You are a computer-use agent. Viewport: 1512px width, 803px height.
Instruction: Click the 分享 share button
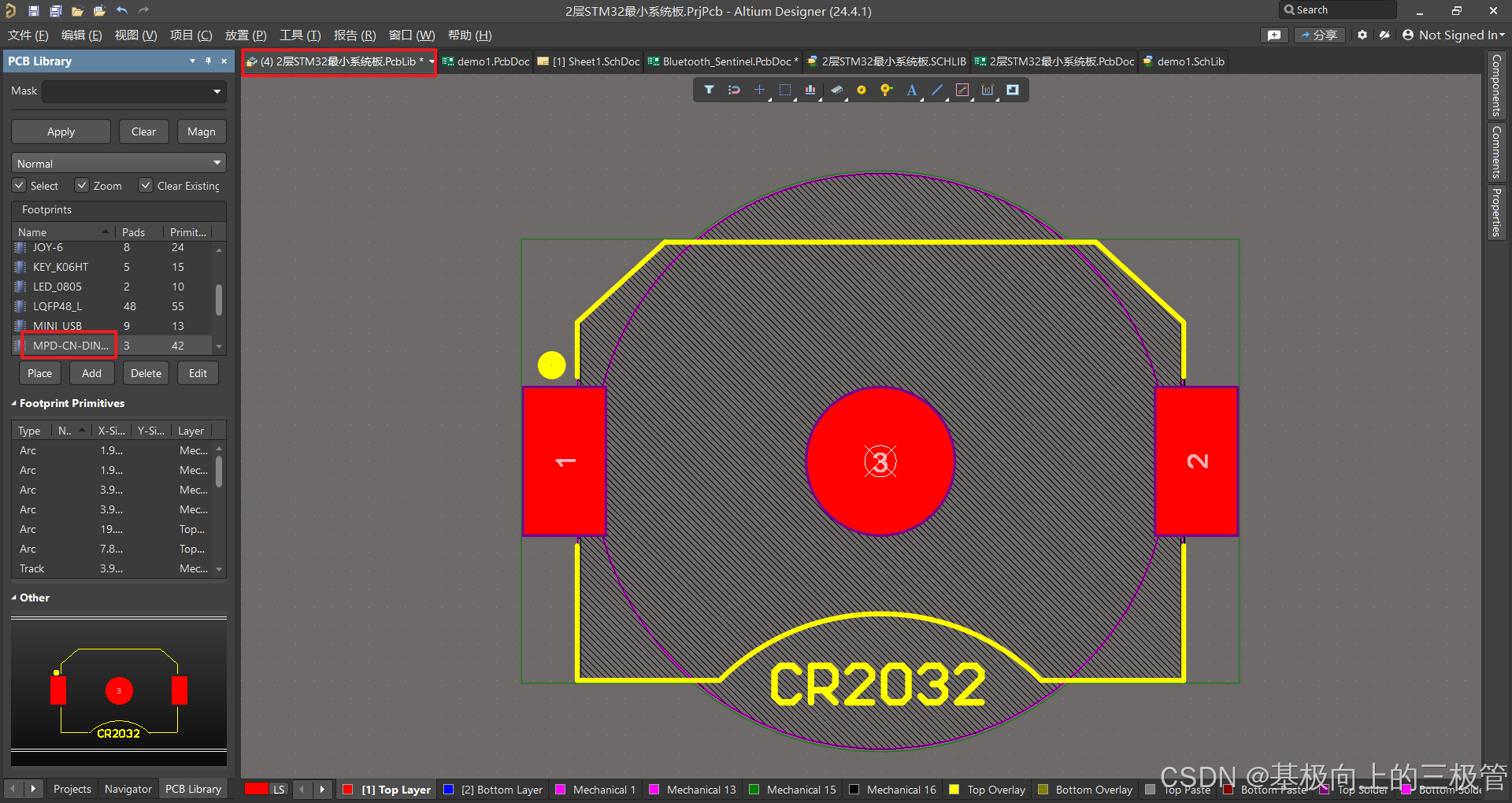pos(1319,35)
